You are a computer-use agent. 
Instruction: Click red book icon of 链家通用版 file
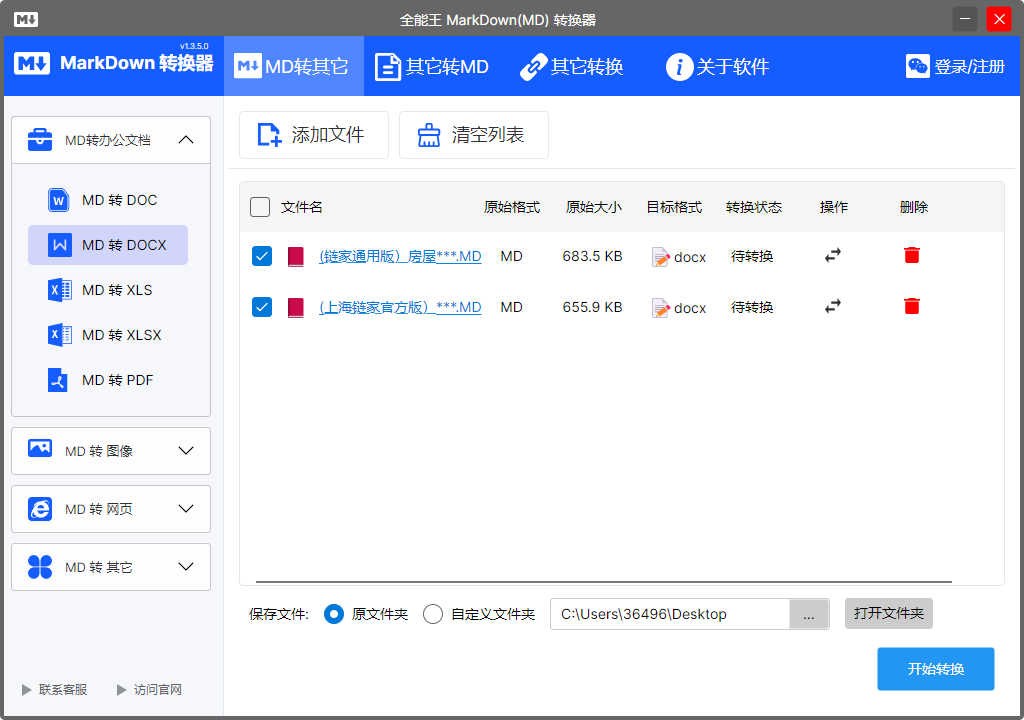coord(296,256)
